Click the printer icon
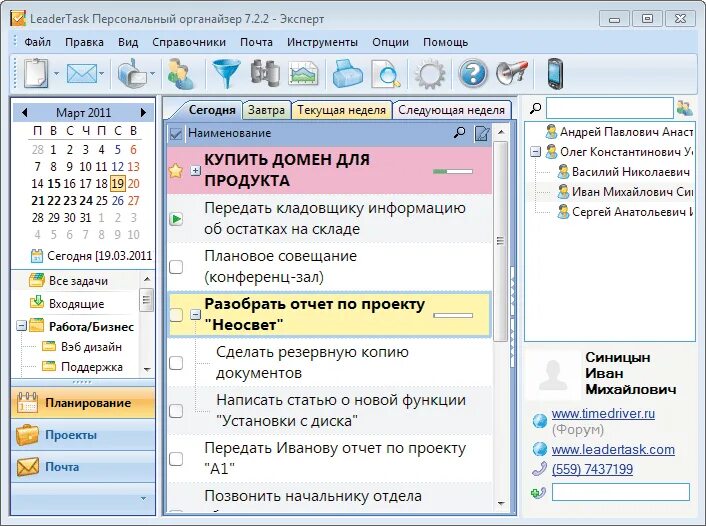This screenshot has width=706, height=526. click(347, 73)
